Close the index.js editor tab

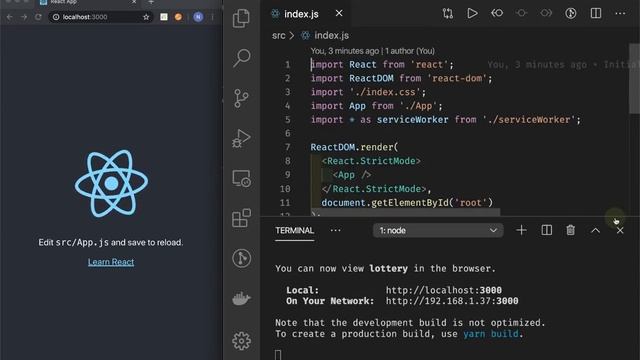[x=339, y=13]
